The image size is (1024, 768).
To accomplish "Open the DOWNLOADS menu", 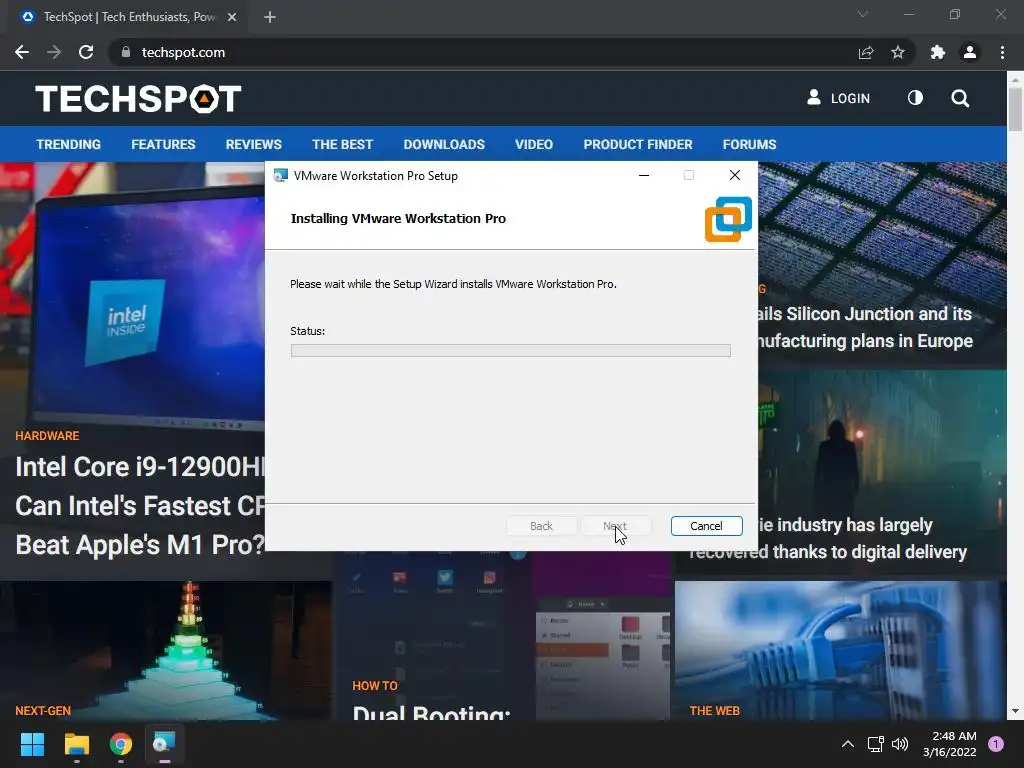I will click(x=444, y=144).
